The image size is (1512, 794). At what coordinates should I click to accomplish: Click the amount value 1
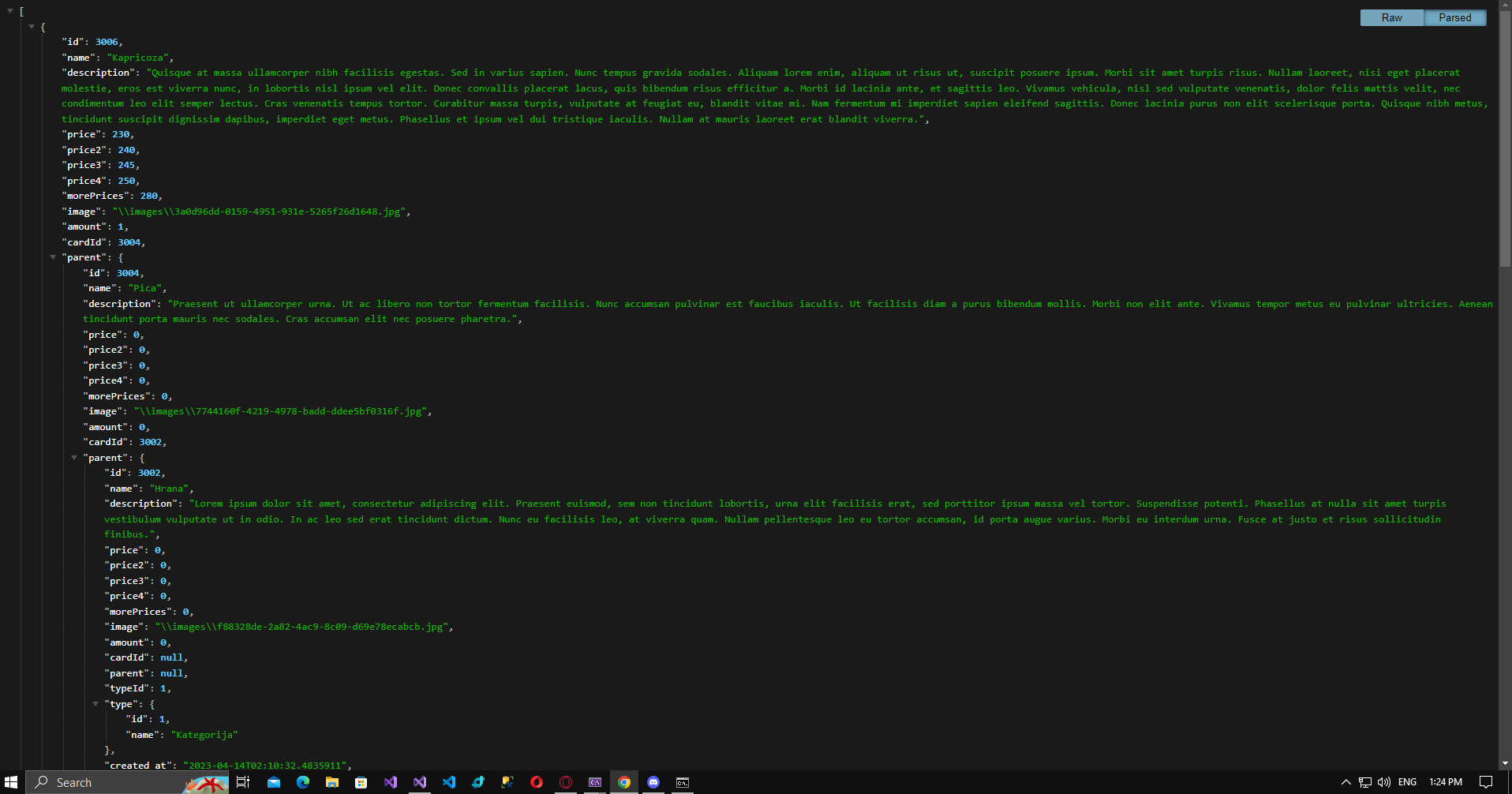[x=121, y=227]
